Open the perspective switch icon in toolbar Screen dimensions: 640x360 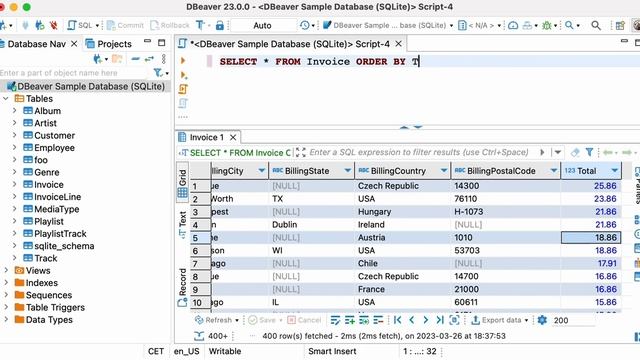point(620,25)
